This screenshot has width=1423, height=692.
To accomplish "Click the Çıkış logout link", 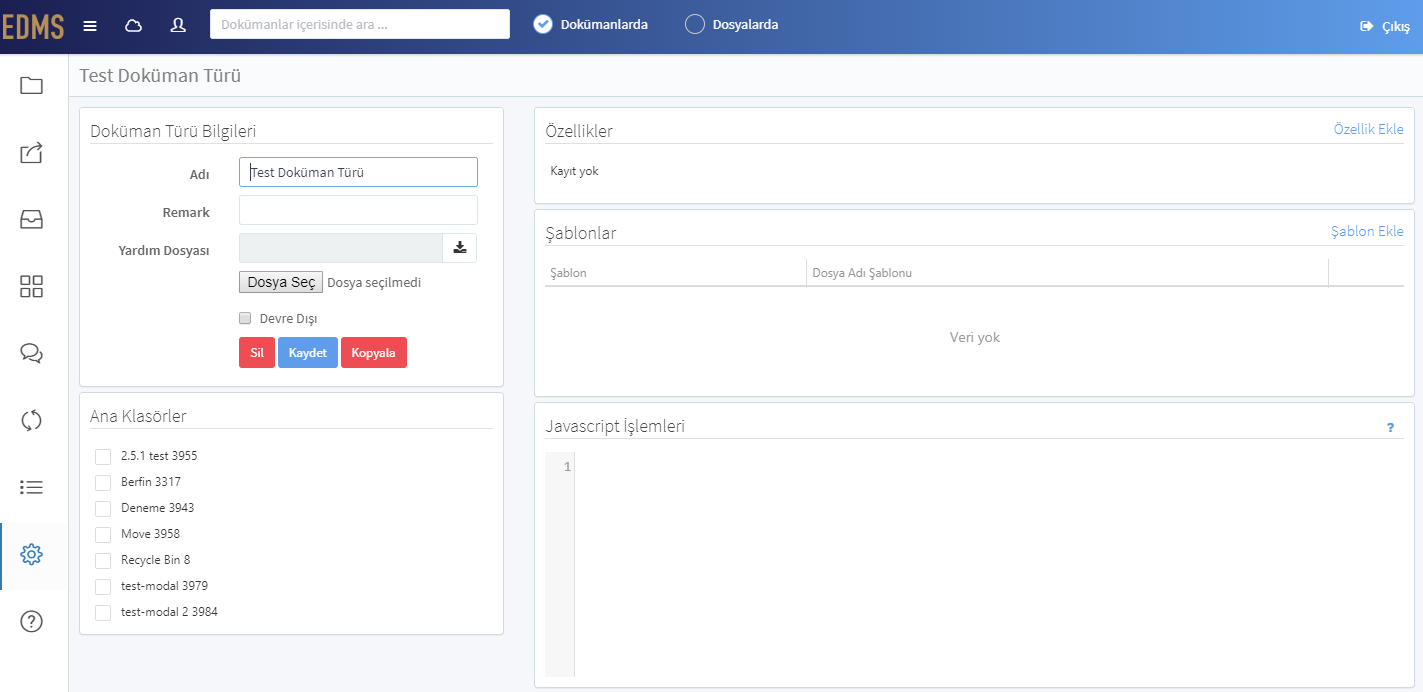I will [1386, 27].
